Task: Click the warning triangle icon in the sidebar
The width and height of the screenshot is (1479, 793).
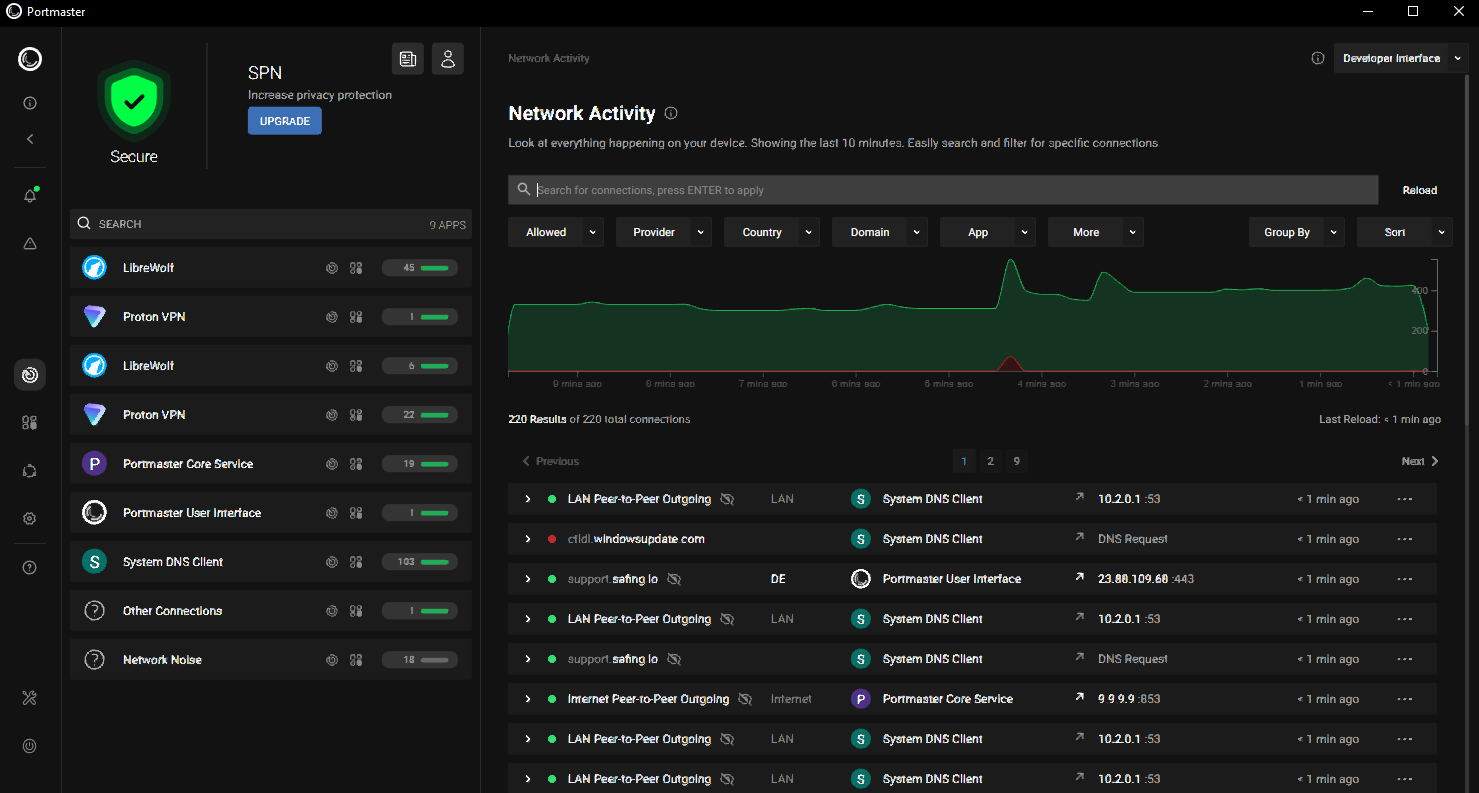Action: (30, 243)
